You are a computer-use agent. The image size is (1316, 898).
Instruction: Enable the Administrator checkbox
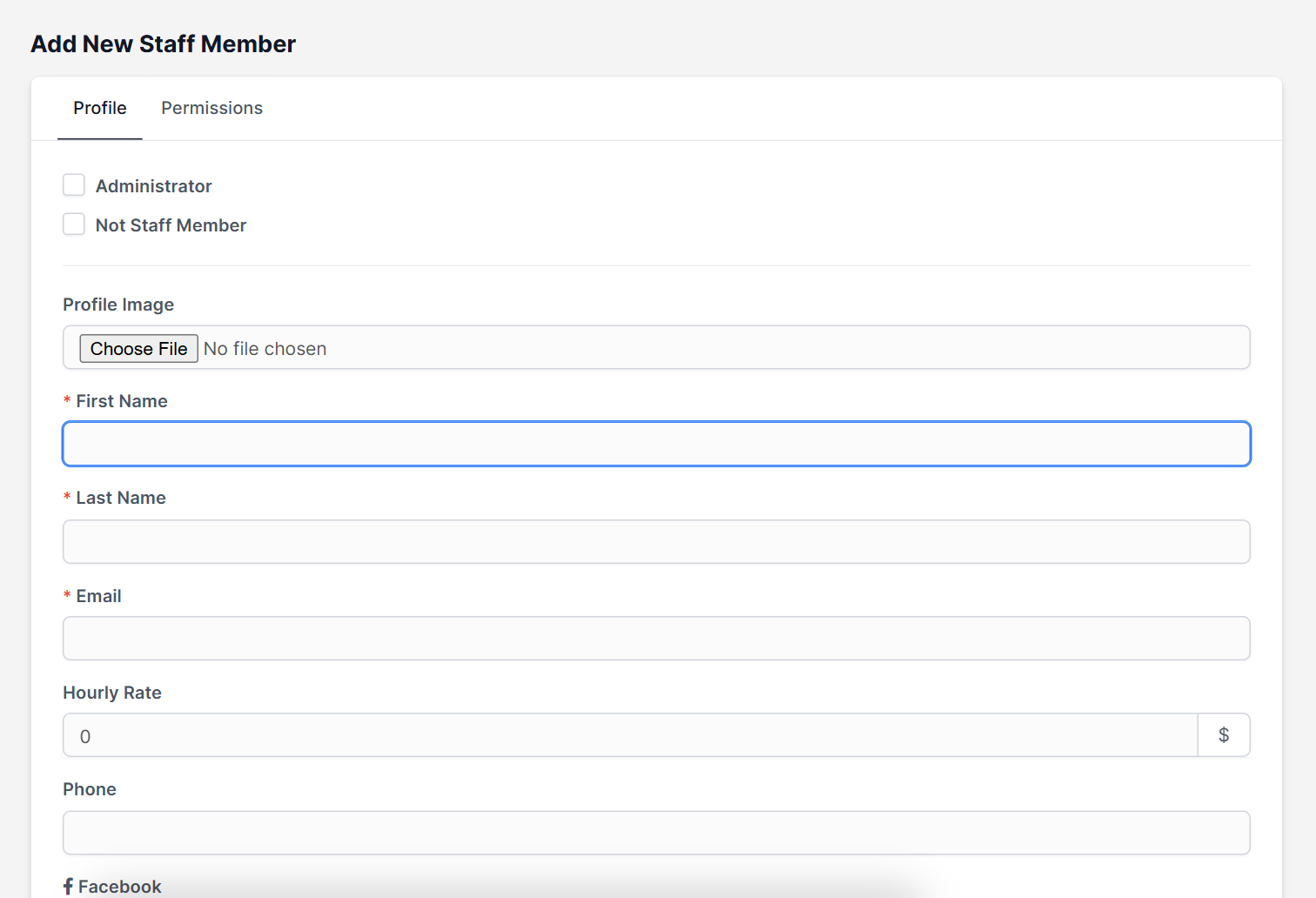click(x=74, y=185)
